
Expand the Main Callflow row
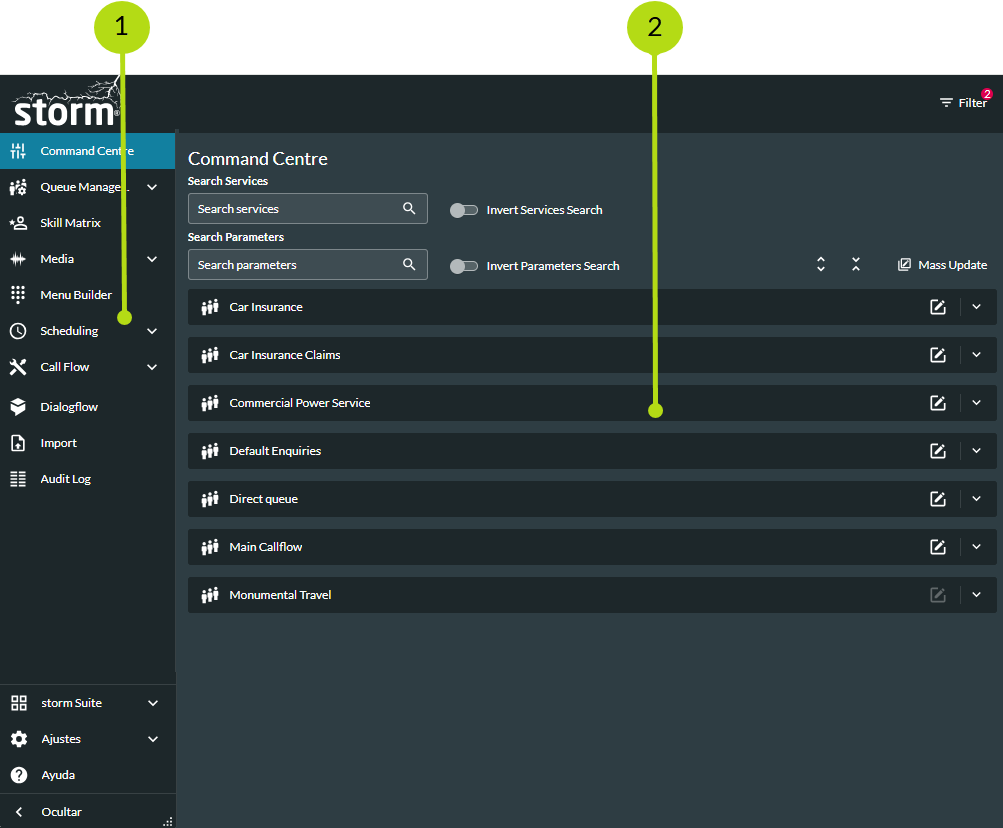(977, 546)
